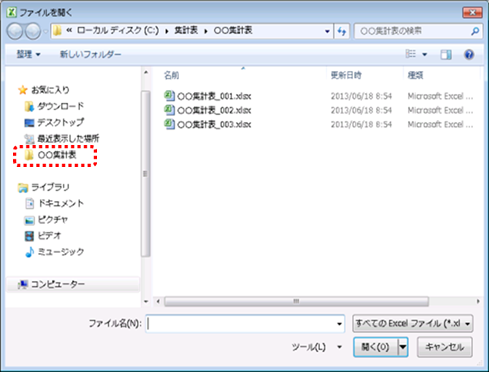The height and width of the screenshot is (372, 489).
Task: Click the folder icon in the address bar
Action: point(58,31)
